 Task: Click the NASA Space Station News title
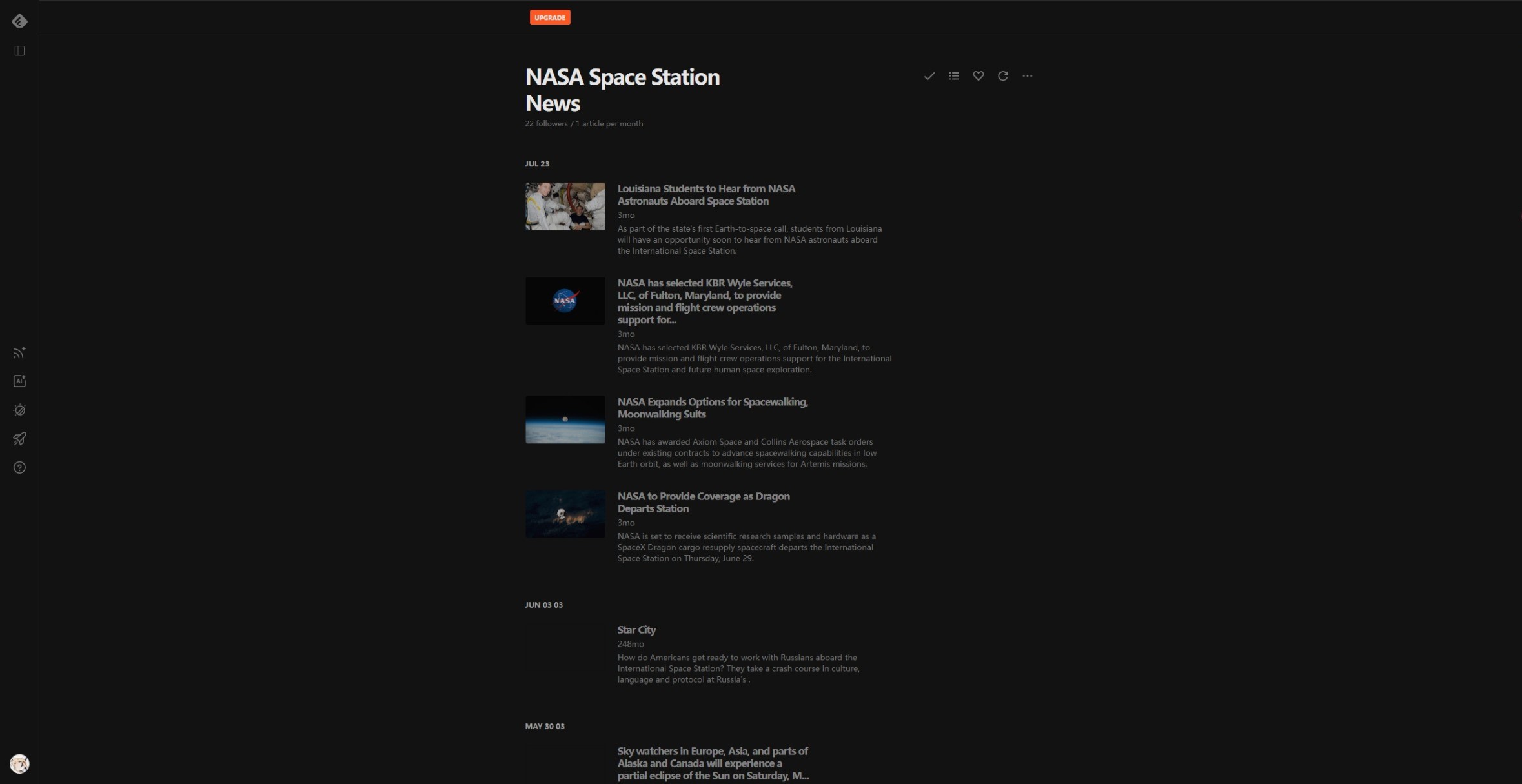622,90
